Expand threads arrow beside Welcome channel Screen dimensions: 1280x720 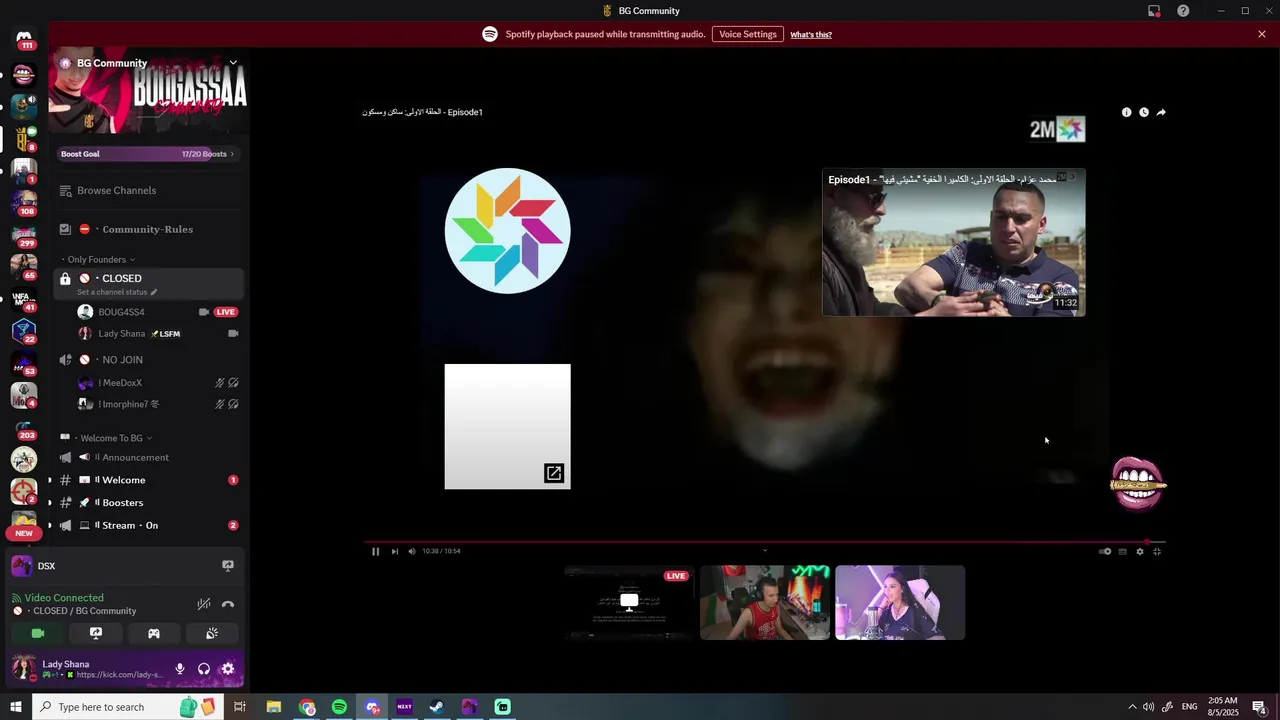point(49,480)
